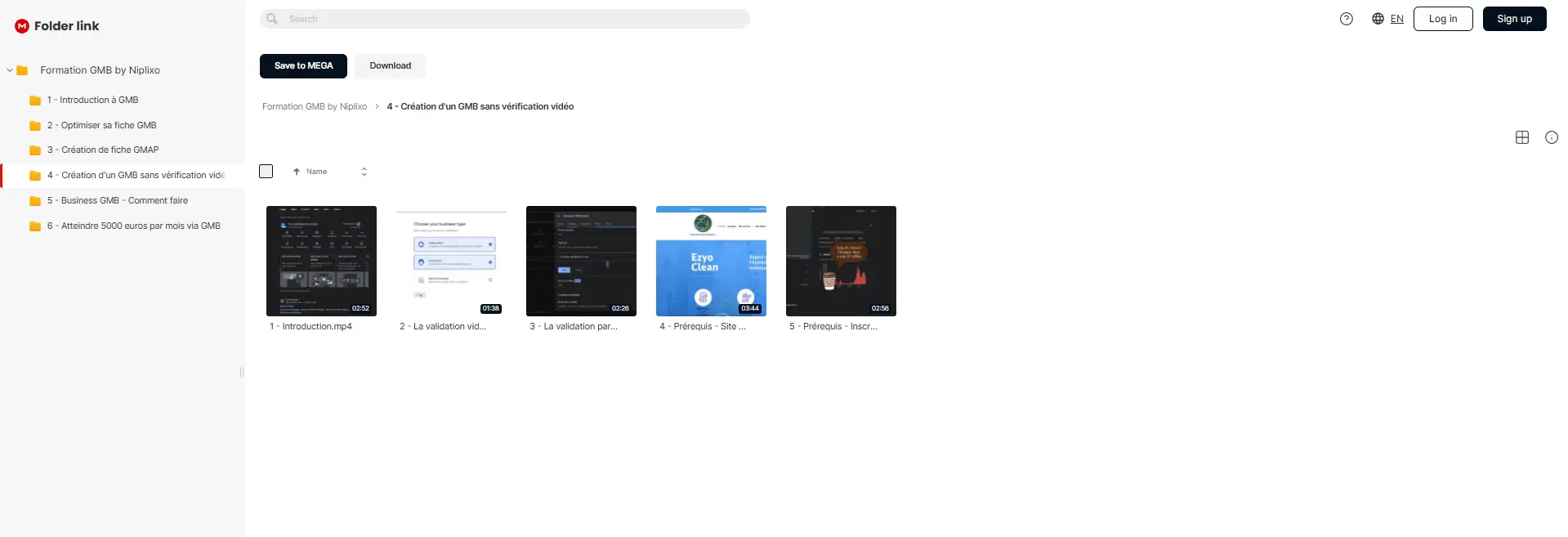
Task: Switch to grid view layout icon
Action: click(1522, 137)
